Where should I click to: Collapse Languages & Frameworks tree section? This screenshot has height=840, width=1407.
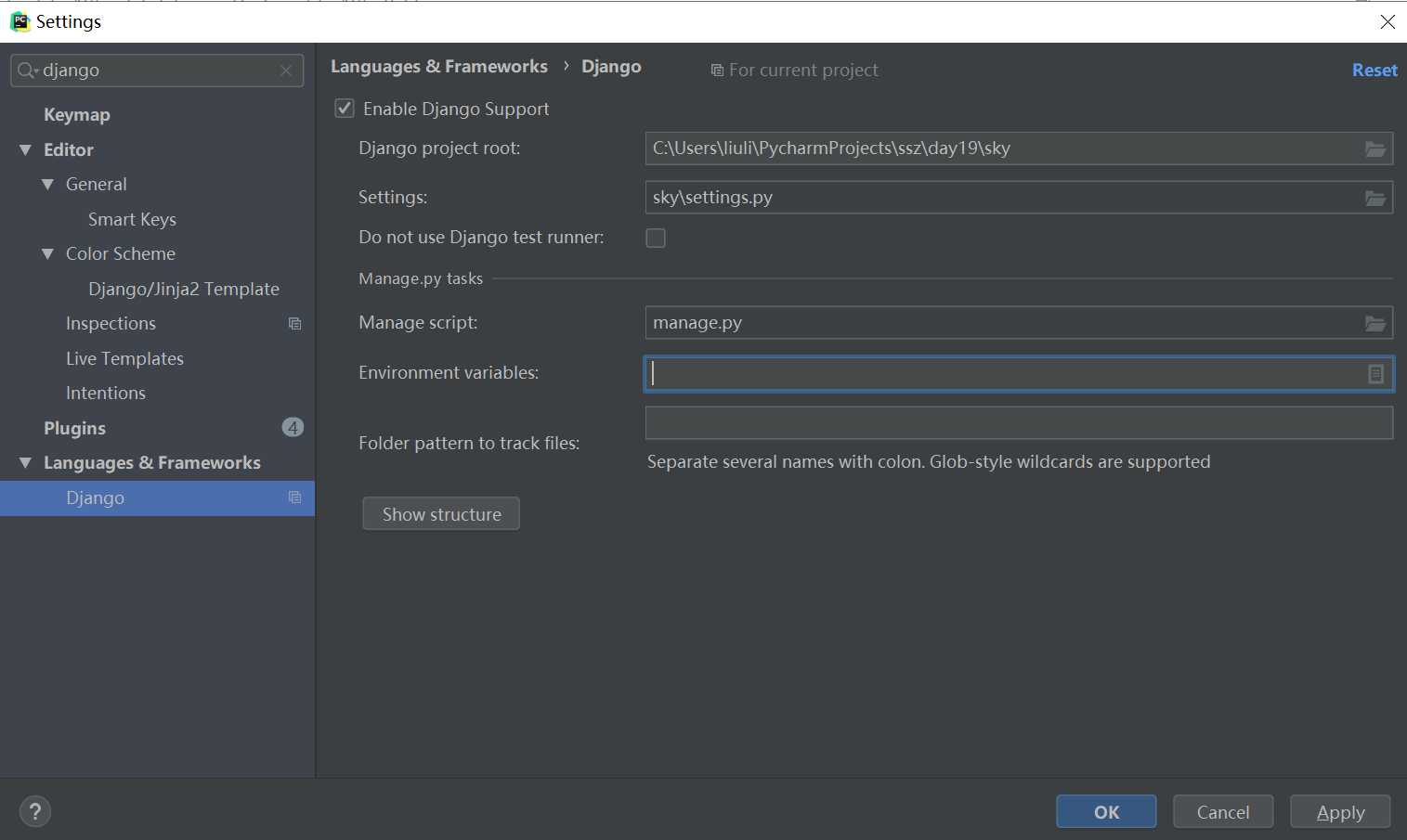25,463
